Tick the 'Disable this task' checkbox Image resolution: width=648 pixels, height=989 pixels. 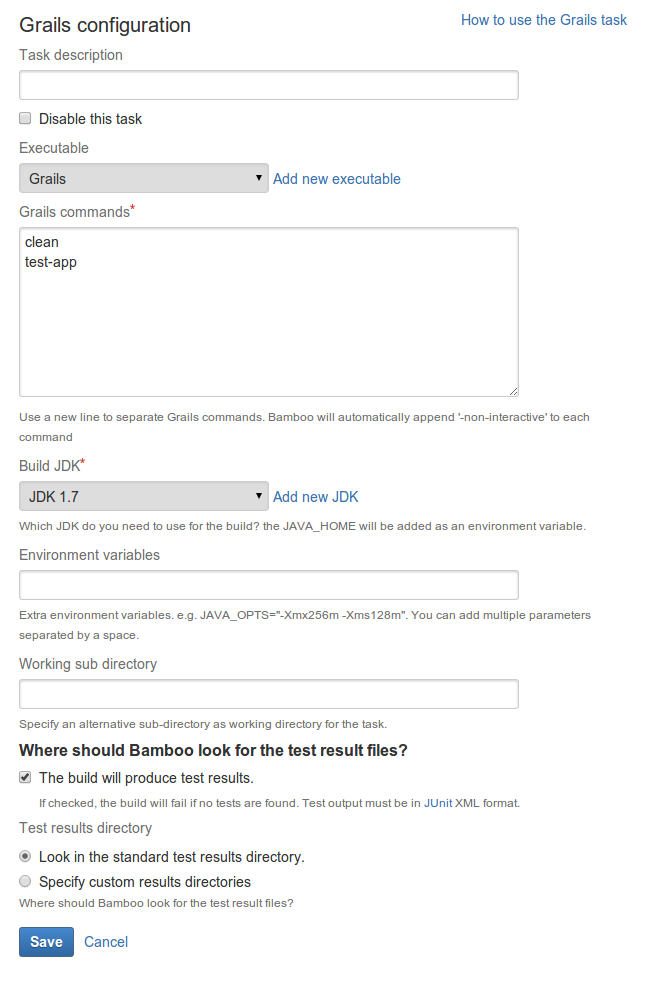click(x=25, y=118)
